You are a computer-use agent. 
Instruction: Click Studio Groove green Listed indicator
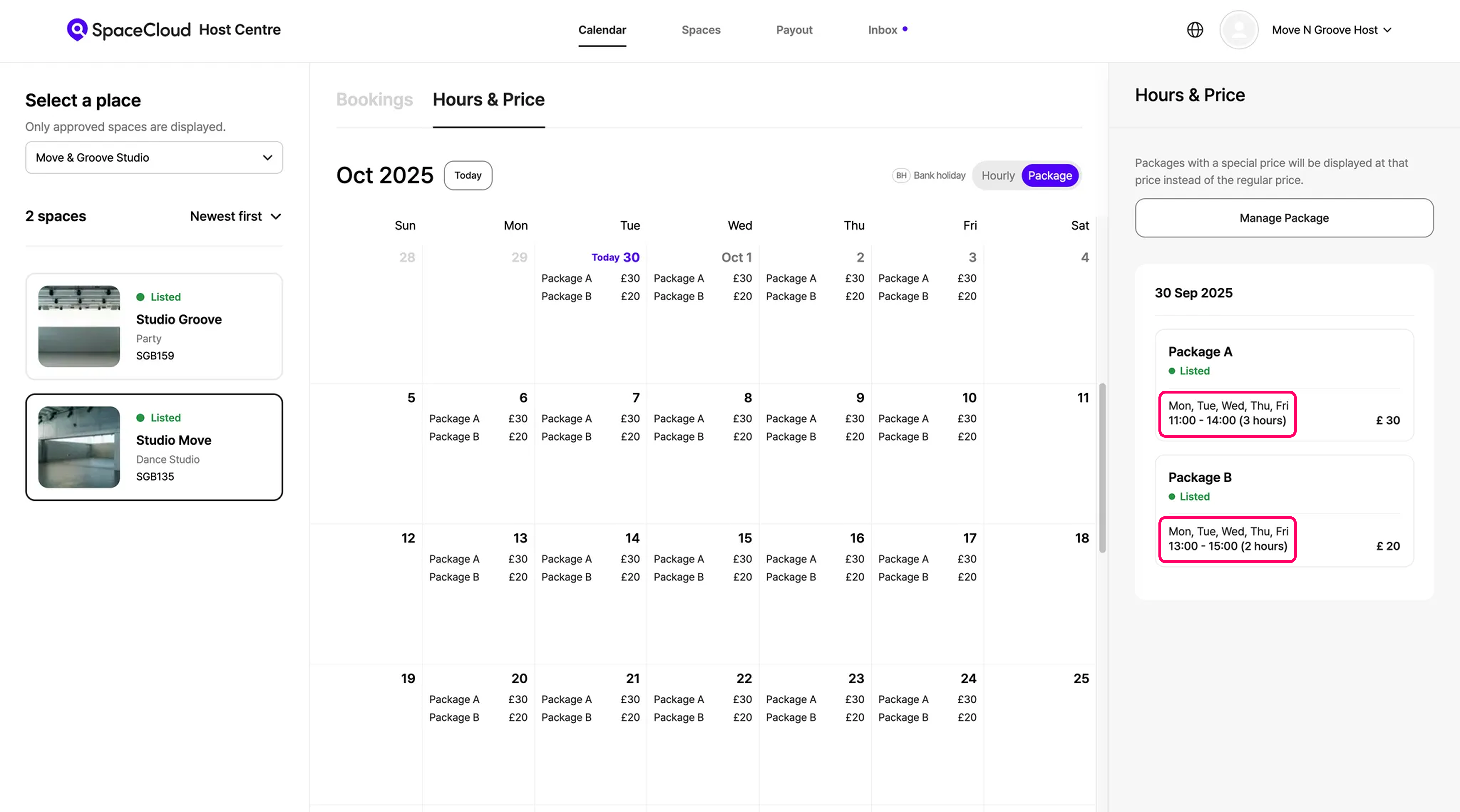coord(141,297)
